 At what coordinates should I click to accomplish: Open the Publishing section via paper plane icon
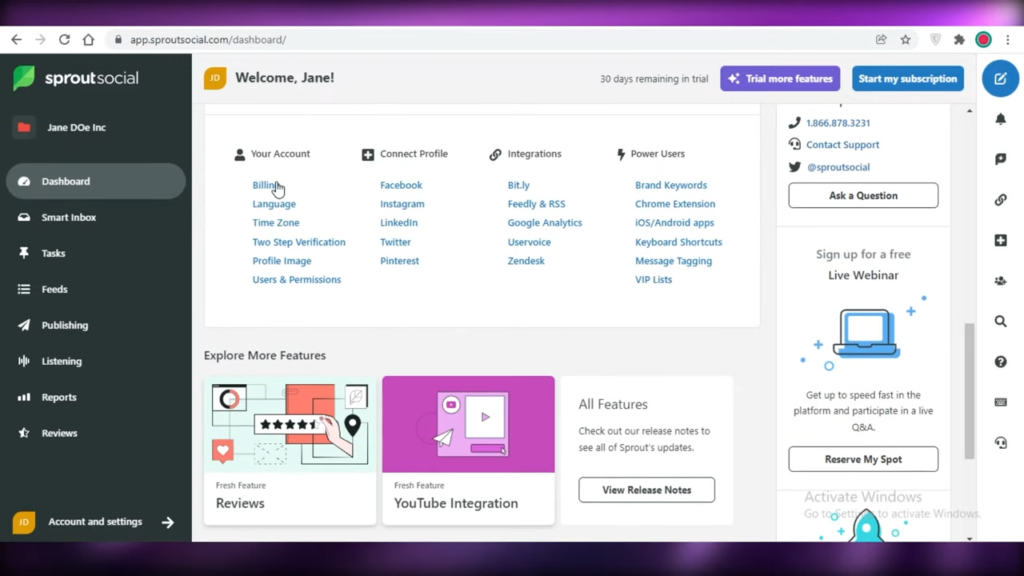coord(25,325)
